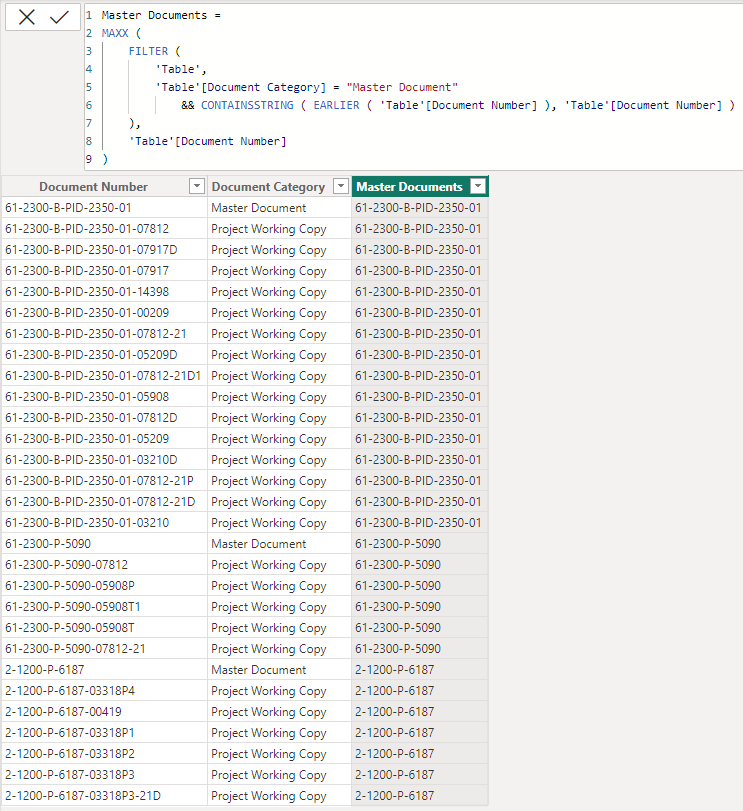Select Project Working Copy cell of row 2-1200-P-6187-00419

point(279,712)
